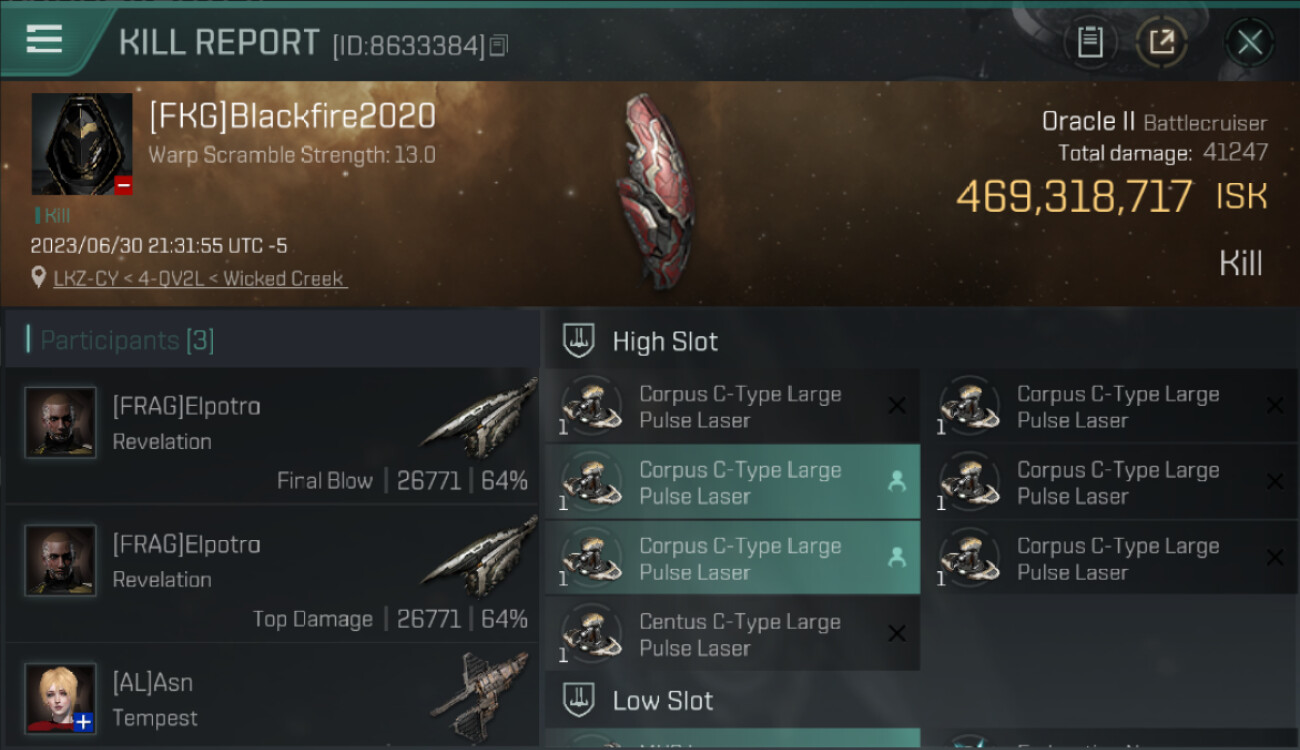Select Elpotro Final Blow participant entry

[x=272, y=435]
